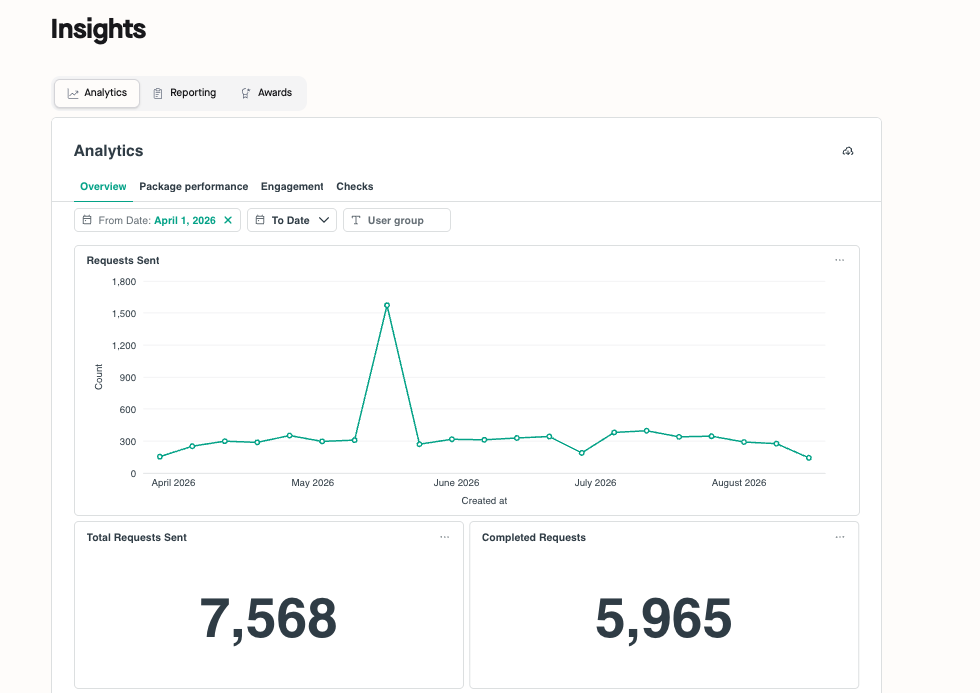Open the Awards tab
Image resolution: width=980 pixels, height=693 pixels.
(x=267, y=93)
